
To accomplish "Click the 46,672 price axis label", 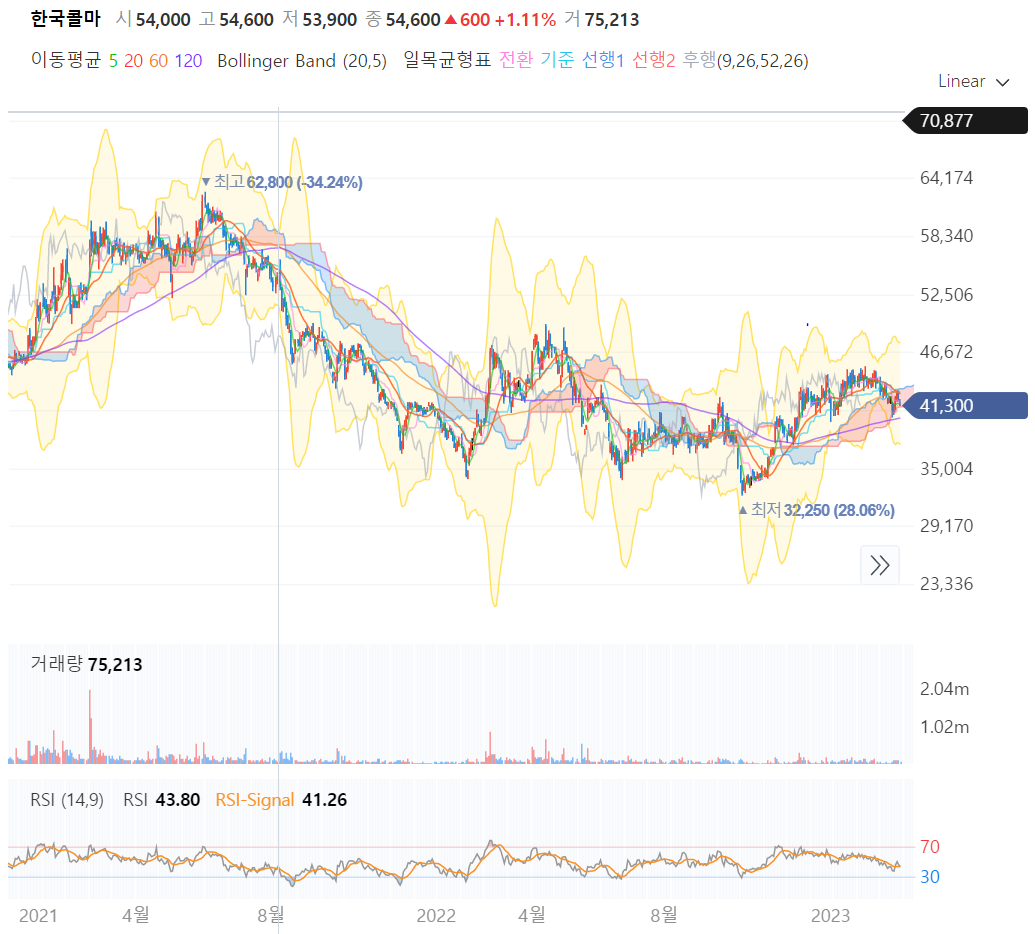I will coord(947,352).
